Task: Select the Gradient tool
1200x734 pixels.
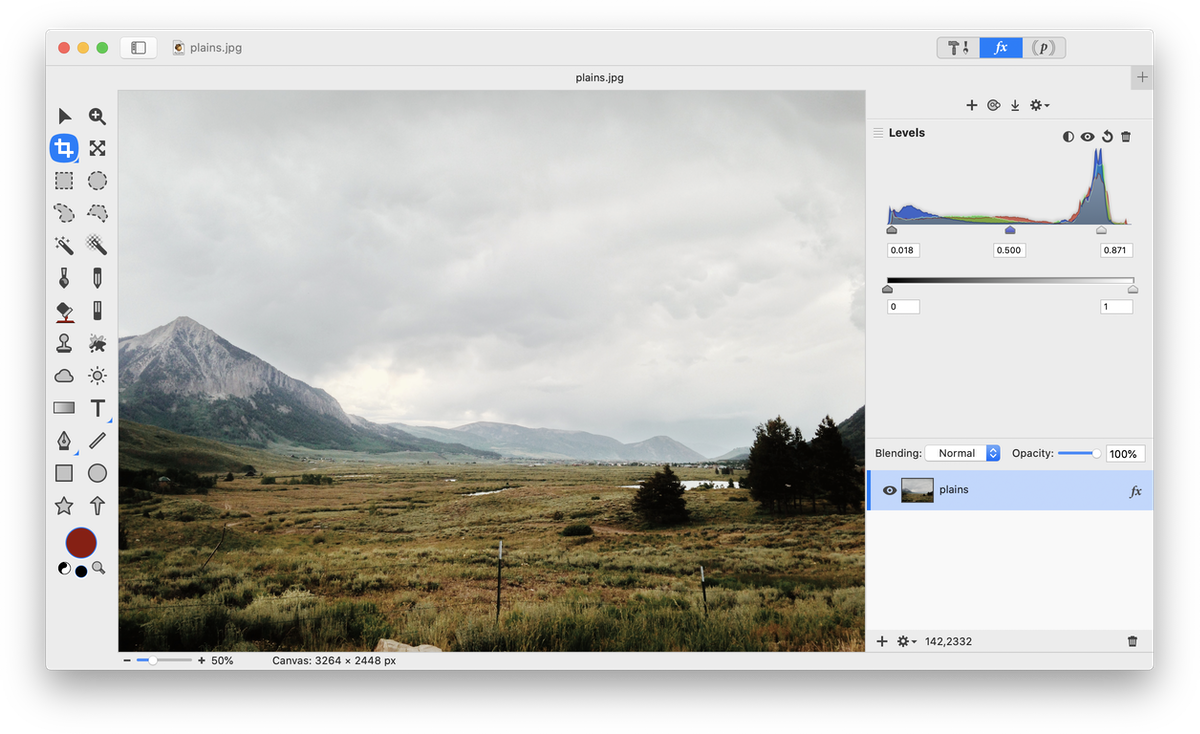Action: pyautogui.click(x=64, y=408)
